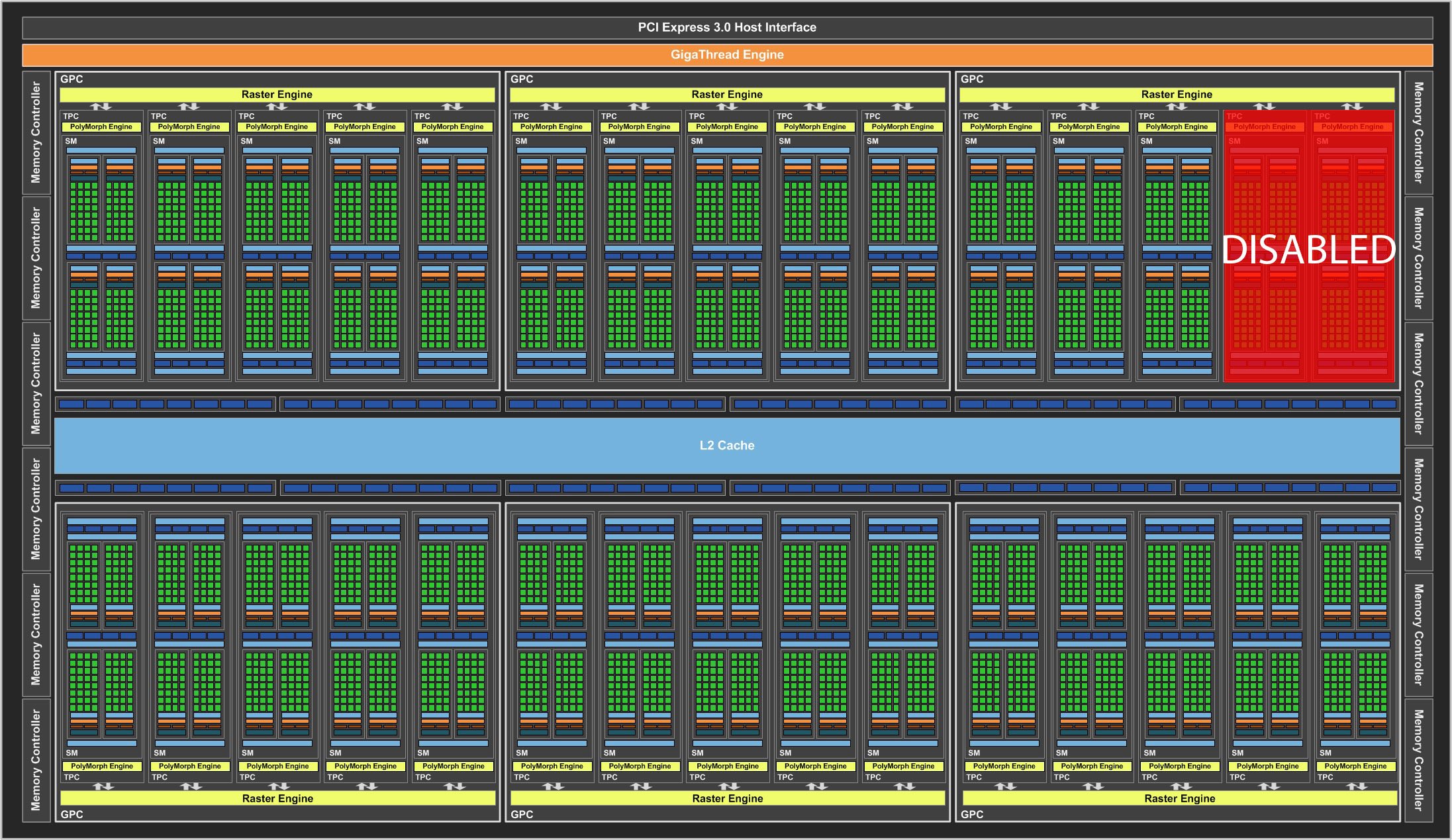Select the orange GigaThread Engine bar
This screenshot has height=840, width=1452.
pos(726,55)
